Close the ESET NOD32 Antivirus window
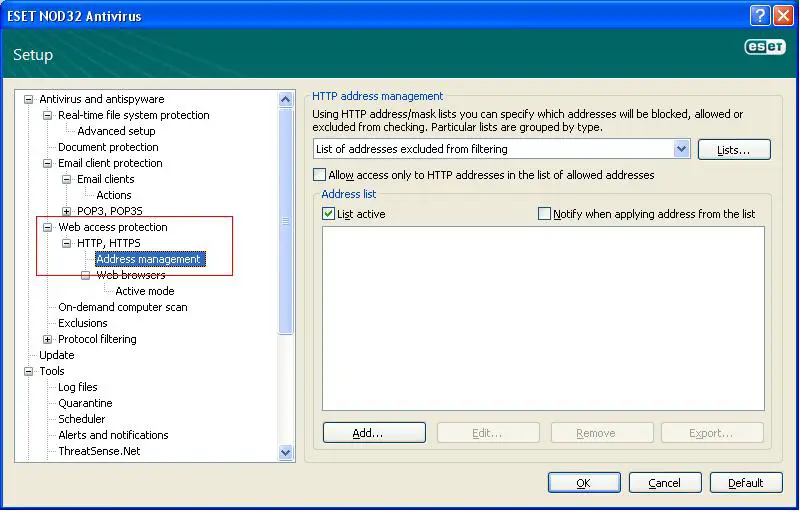 [x=783, y=15]
